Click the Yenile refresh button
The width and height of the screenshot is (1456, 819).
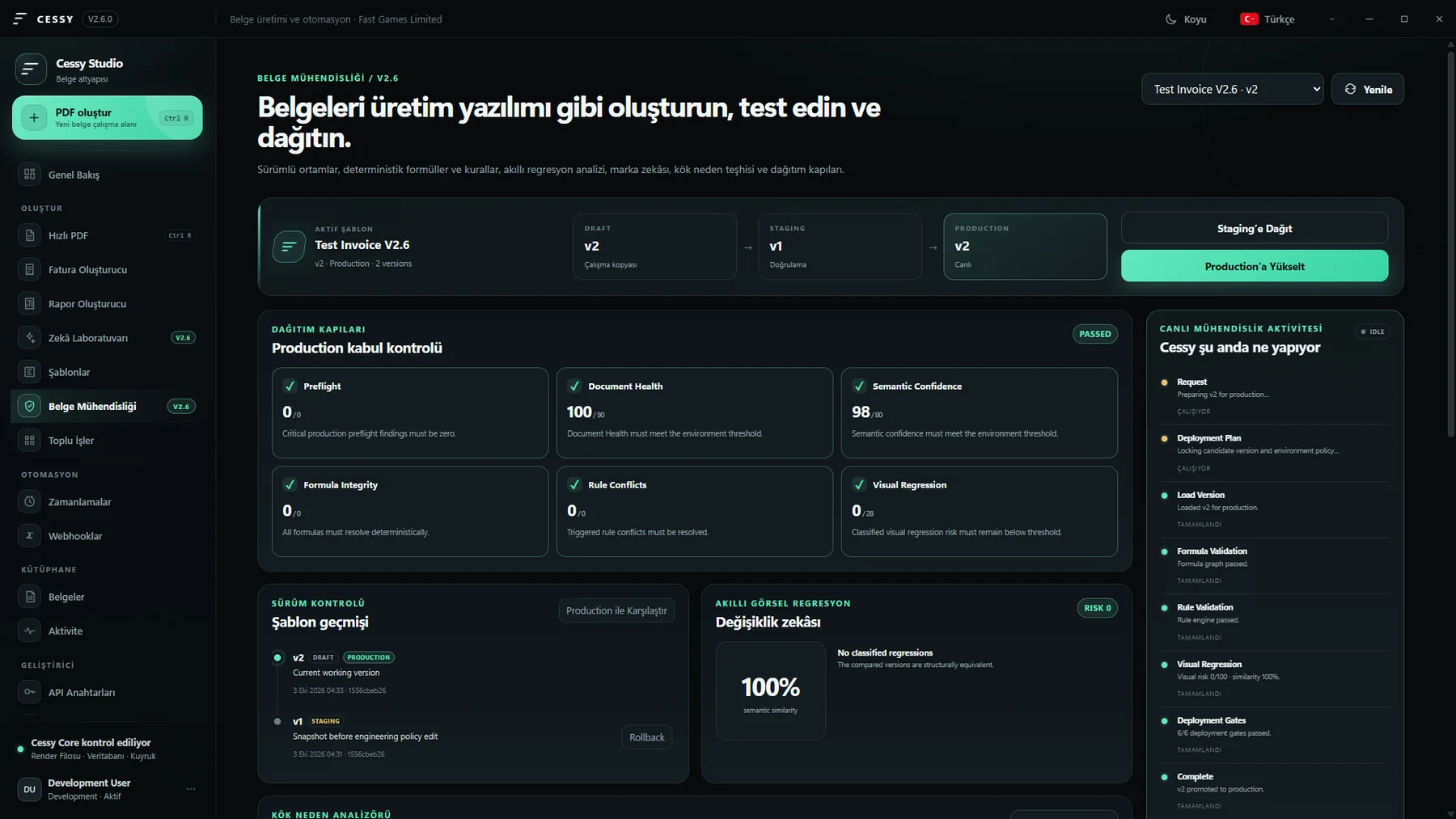coord(1368,89)
